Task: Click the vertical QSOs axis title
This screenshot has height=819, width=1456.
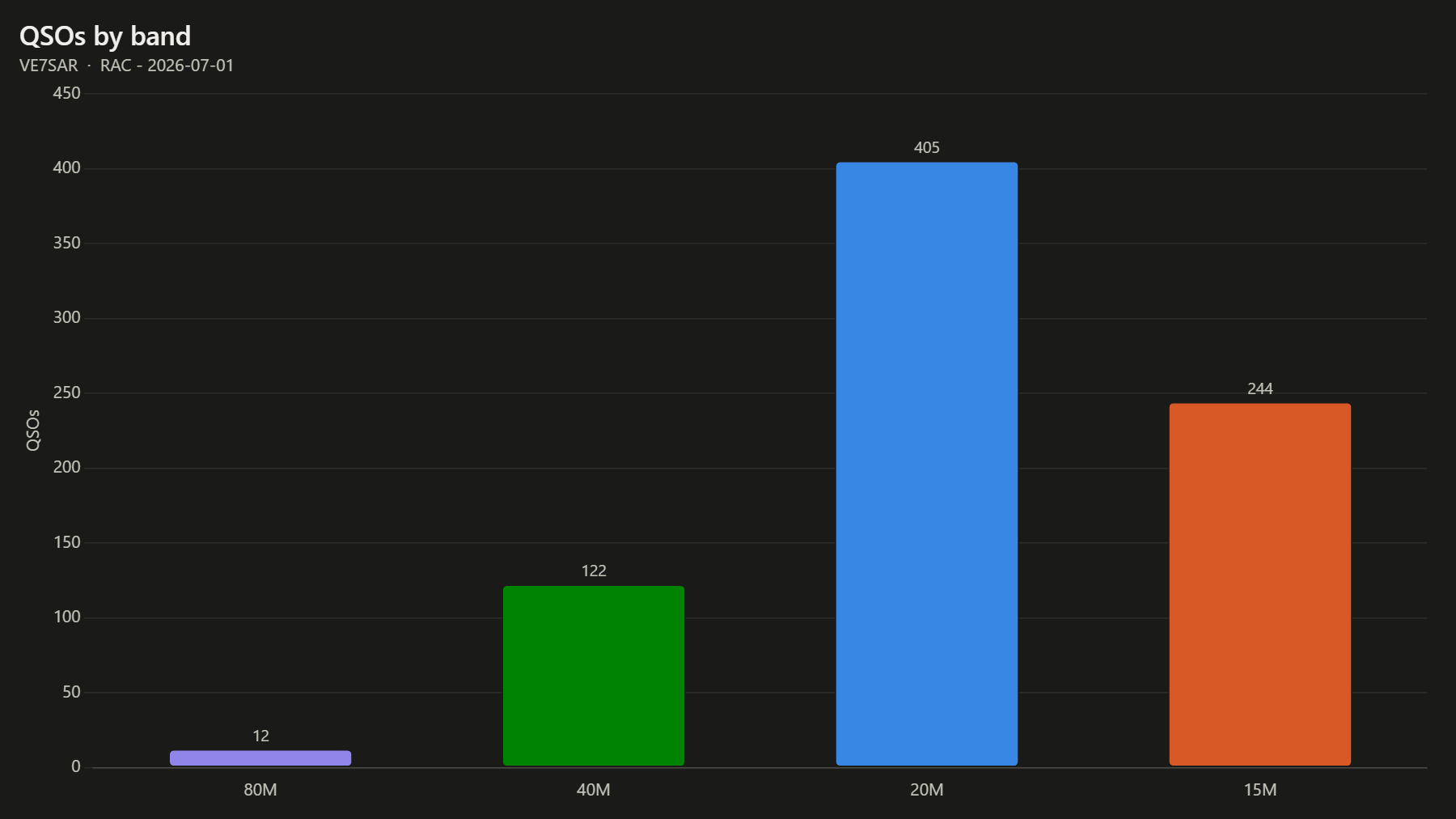Action: click(x=33, y=431)
